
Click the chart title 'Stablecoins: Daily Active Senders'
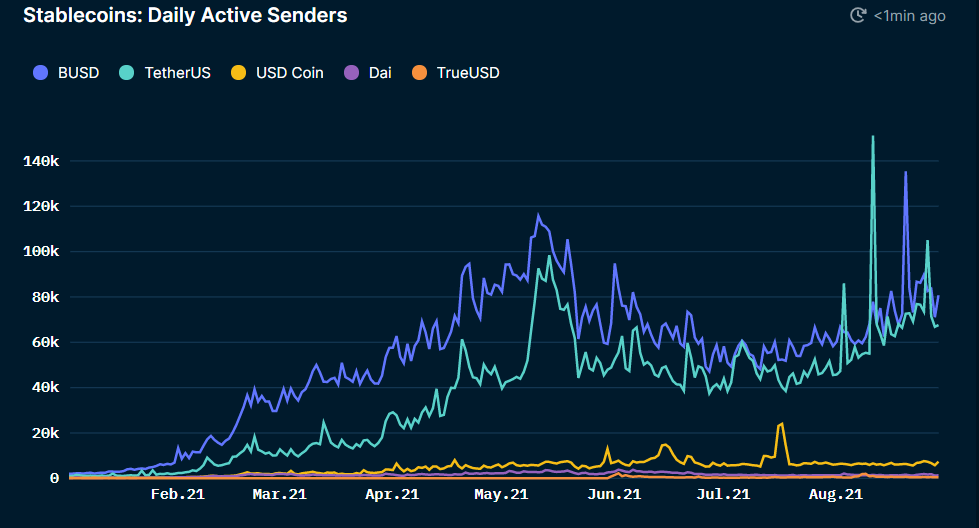[185, 16]
